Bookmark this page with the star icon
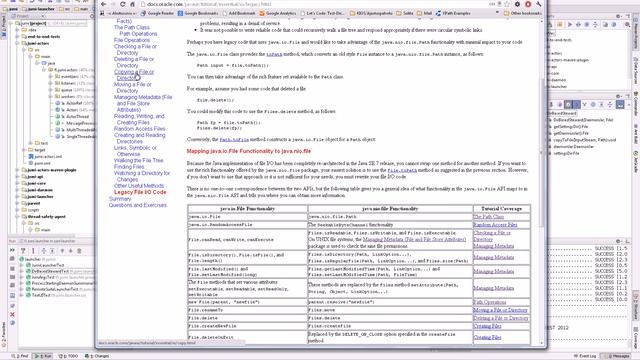The image size is (640, 360). click(507, 4)
